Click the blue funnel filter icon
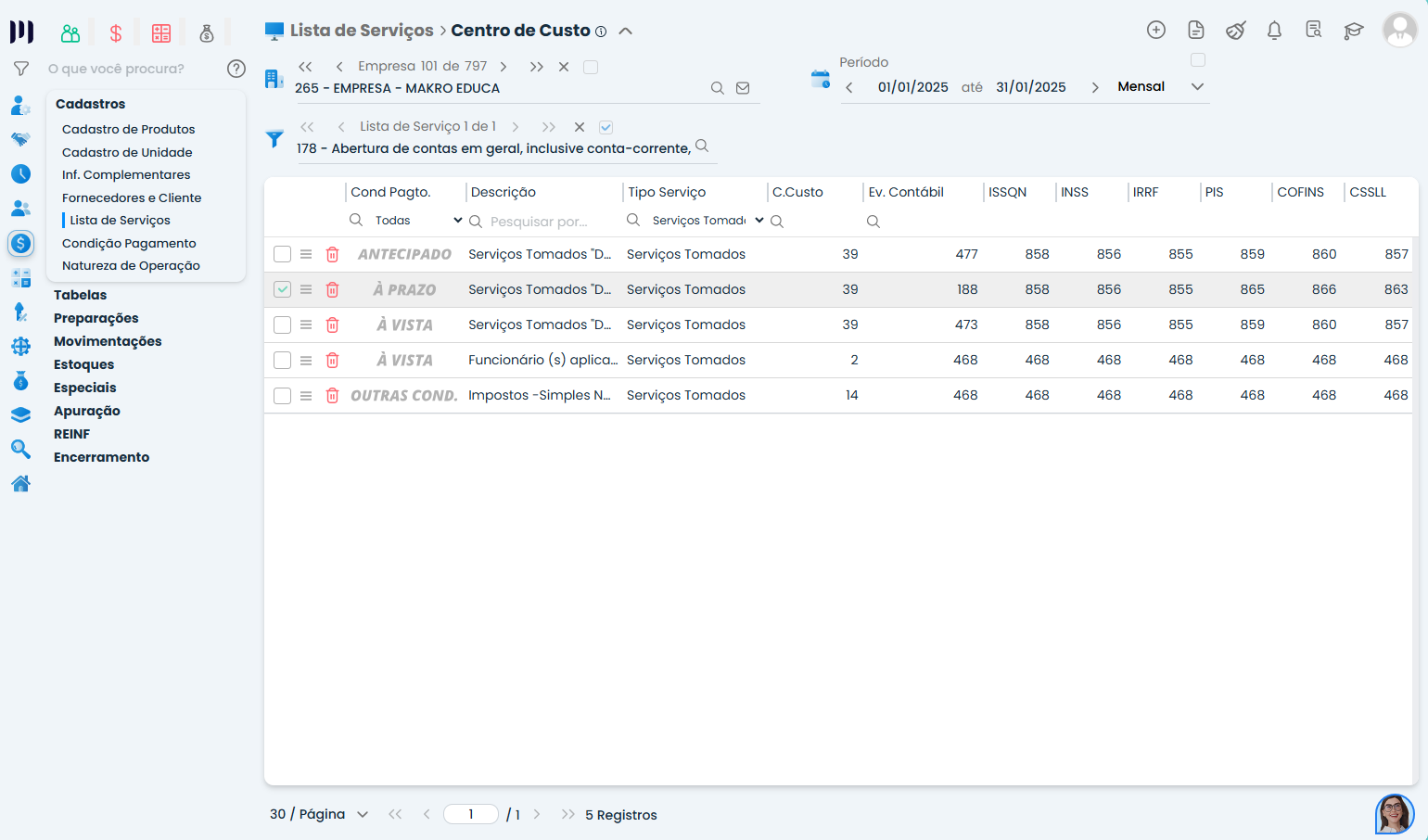 tap(274, 139)
